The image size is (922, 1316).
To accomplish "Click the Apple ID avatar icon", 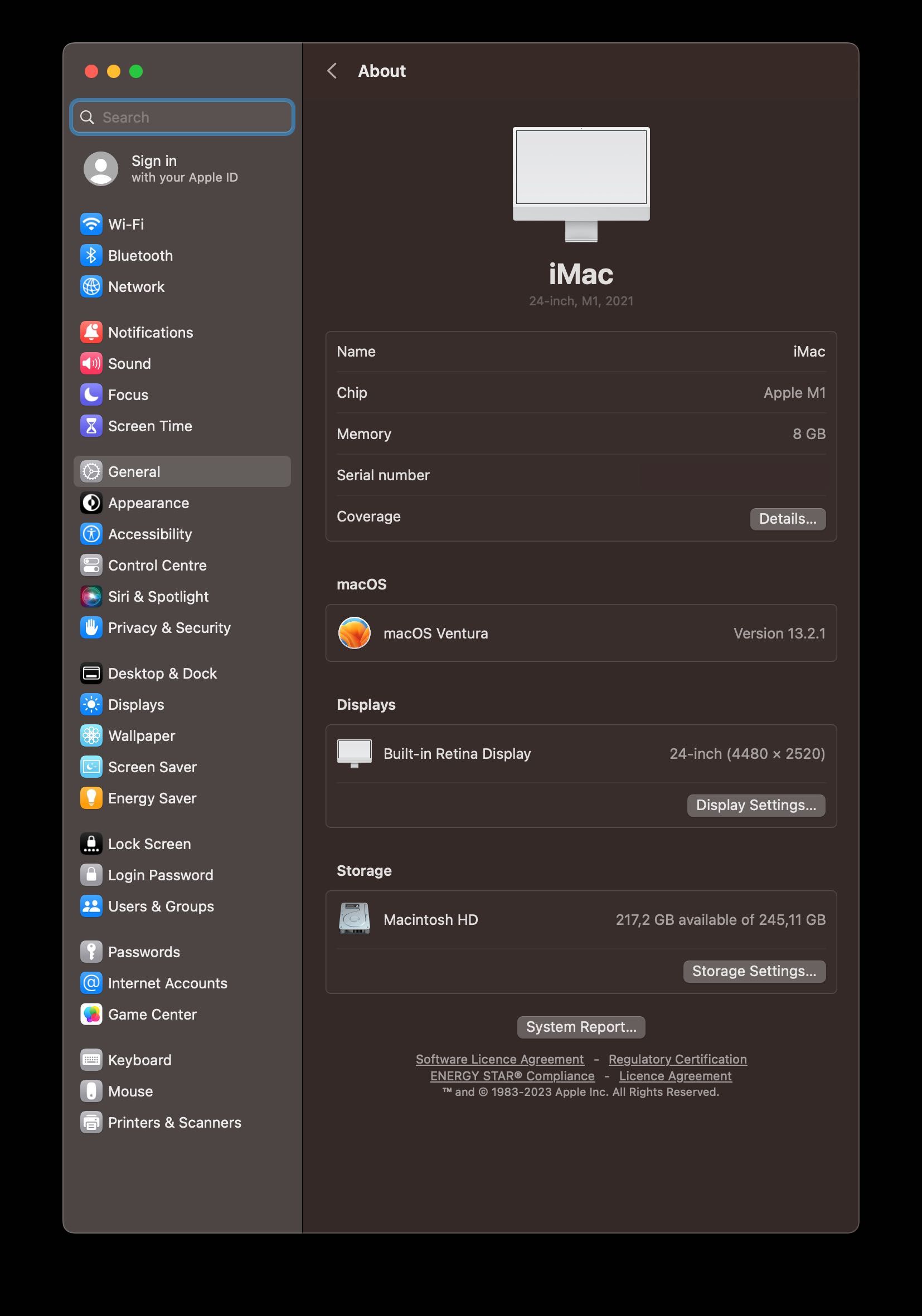I will tap(101, 168).
